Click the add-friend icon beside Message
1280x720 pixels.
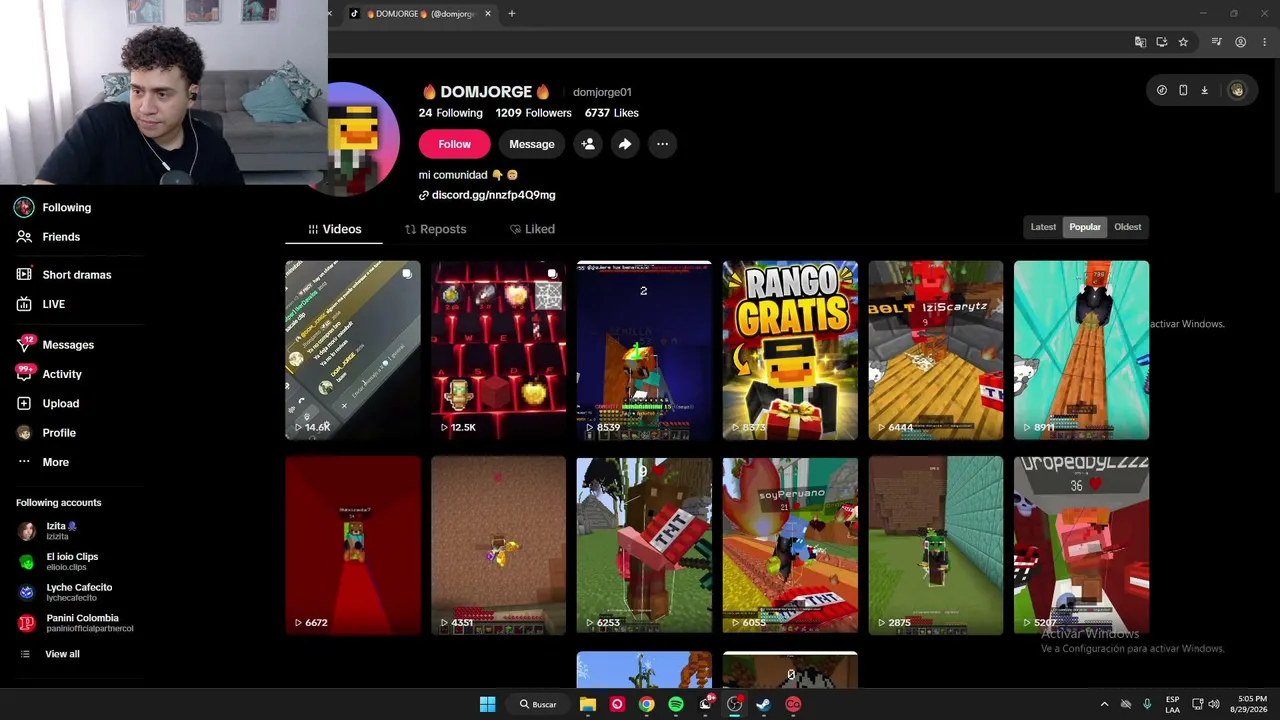point(588,144)
